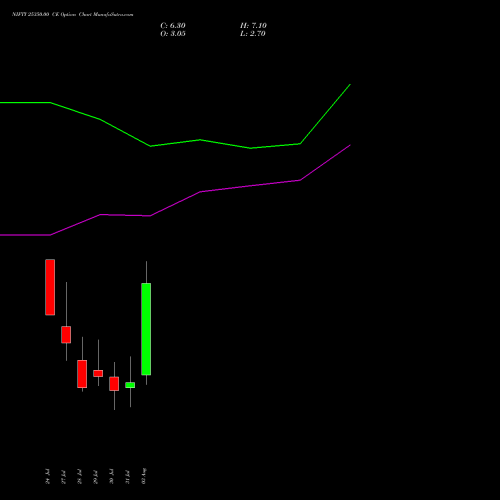500x500 pixels.
Task: Select the high value H: 7.10
Action: pos(253,26)
